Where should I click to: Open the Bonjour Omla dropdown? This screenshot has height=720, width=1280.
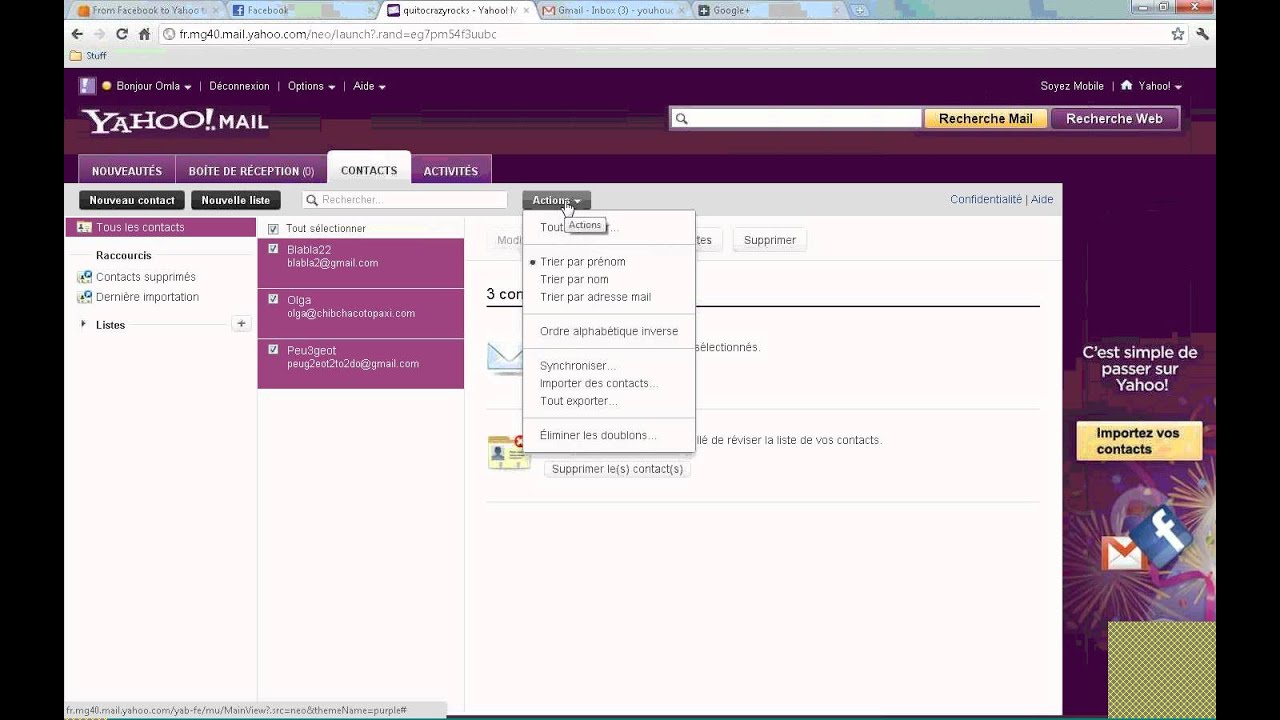point(154,86)
